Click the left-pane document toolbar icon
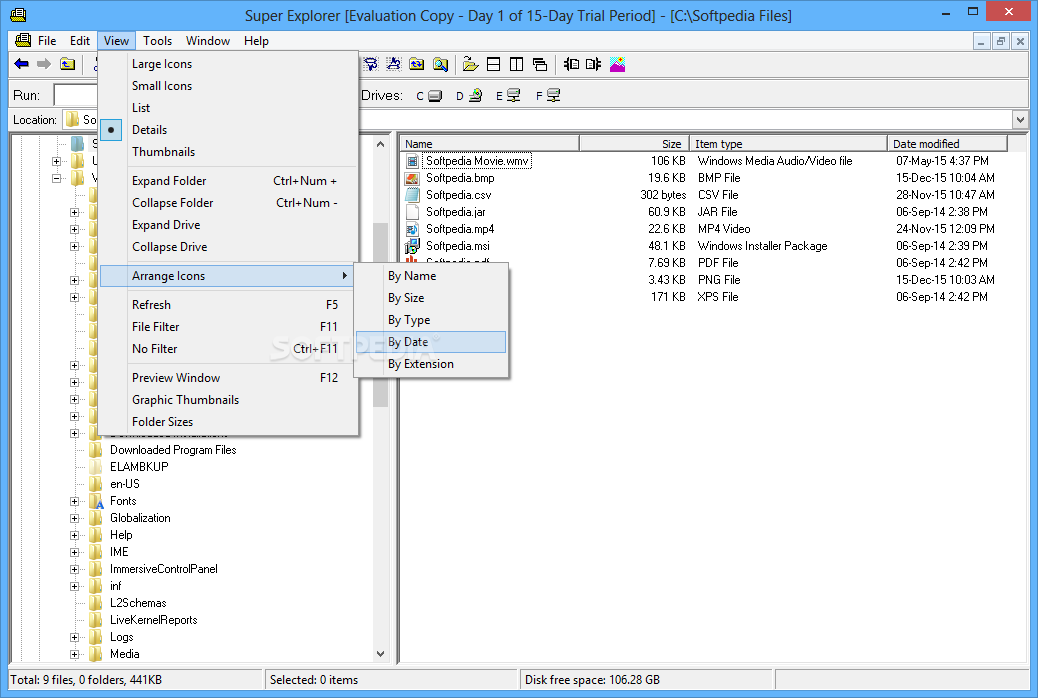The width and height of the screenshot is (1038, 698). pos(571,64)
